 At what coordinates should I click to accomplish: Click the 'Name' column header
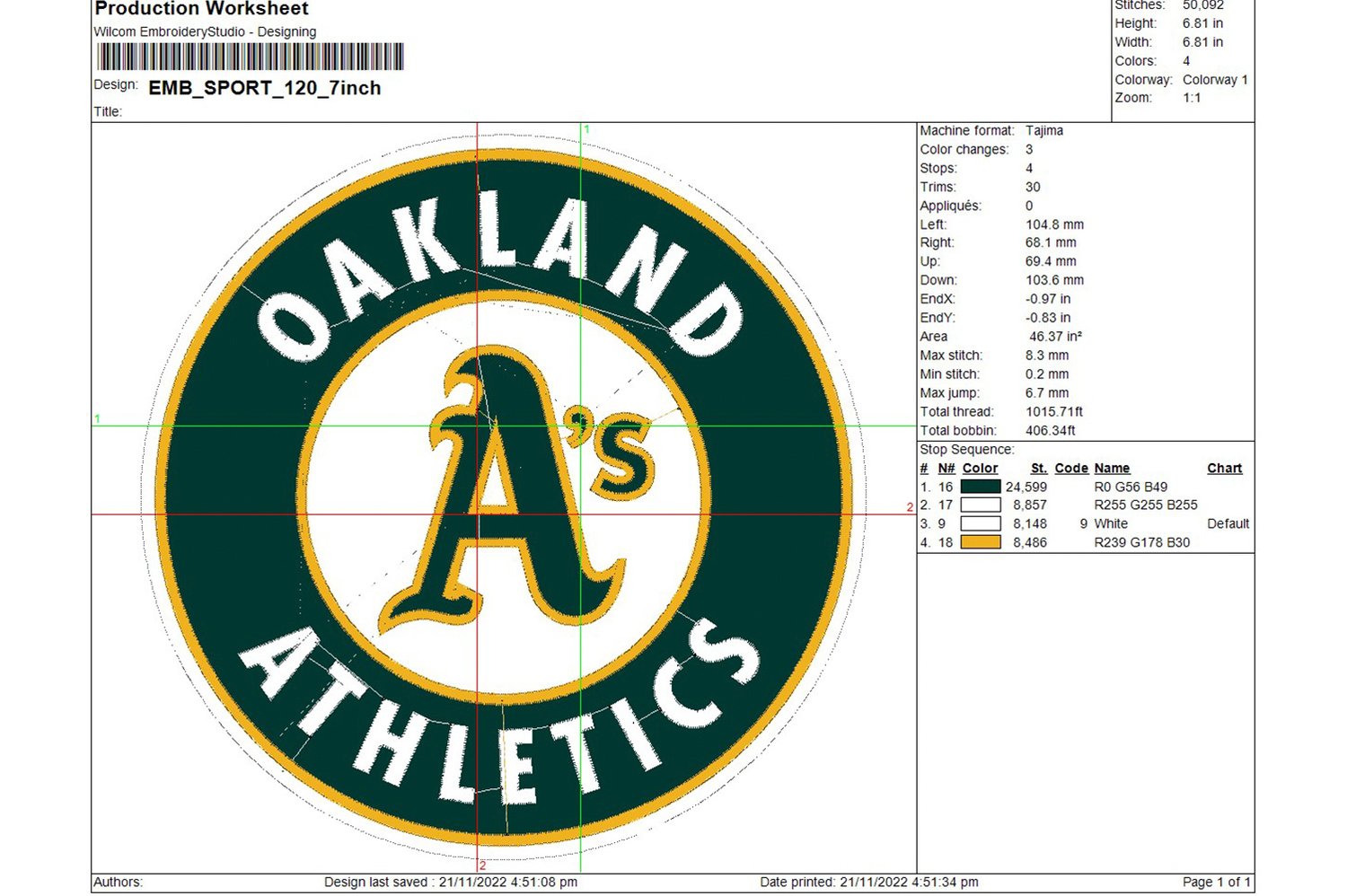click(1112, 468)
